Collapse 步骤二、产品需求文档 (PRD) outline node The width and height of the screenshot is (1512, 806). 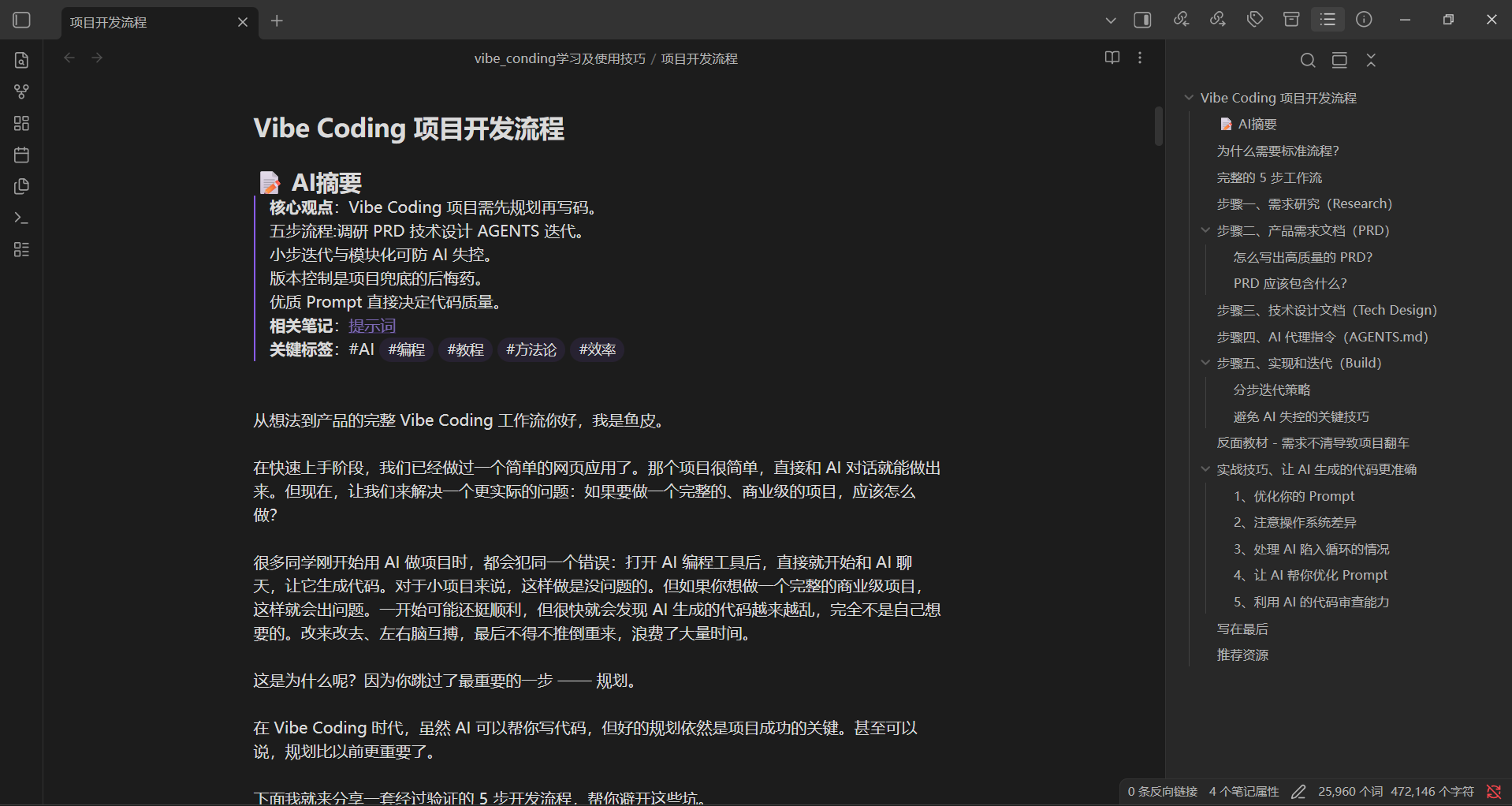tap(1205, 230)
